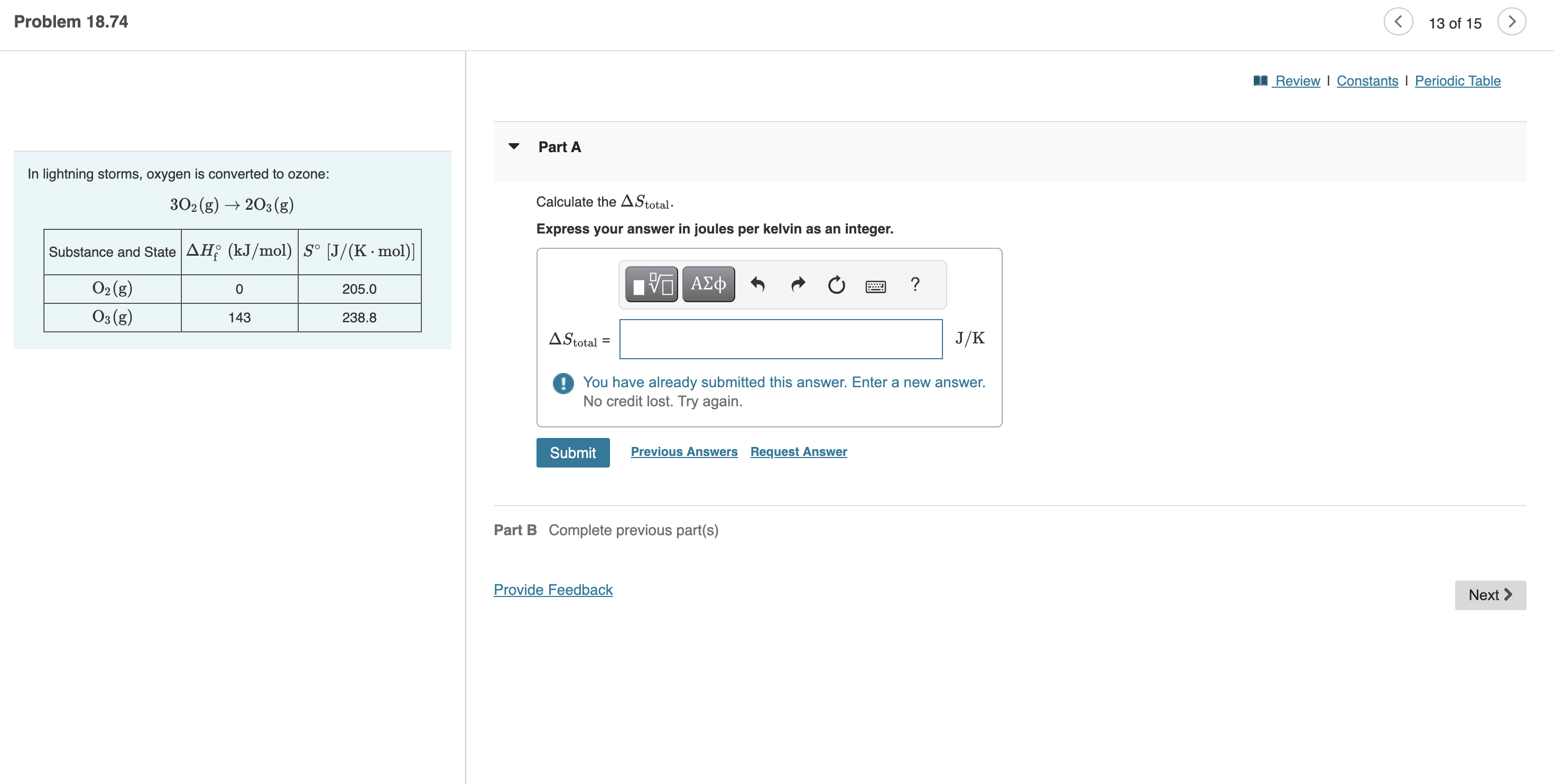Screen dimensions: 1554x784
Task: Open the keyboard shortcuts icon
Action: (875, 286)
